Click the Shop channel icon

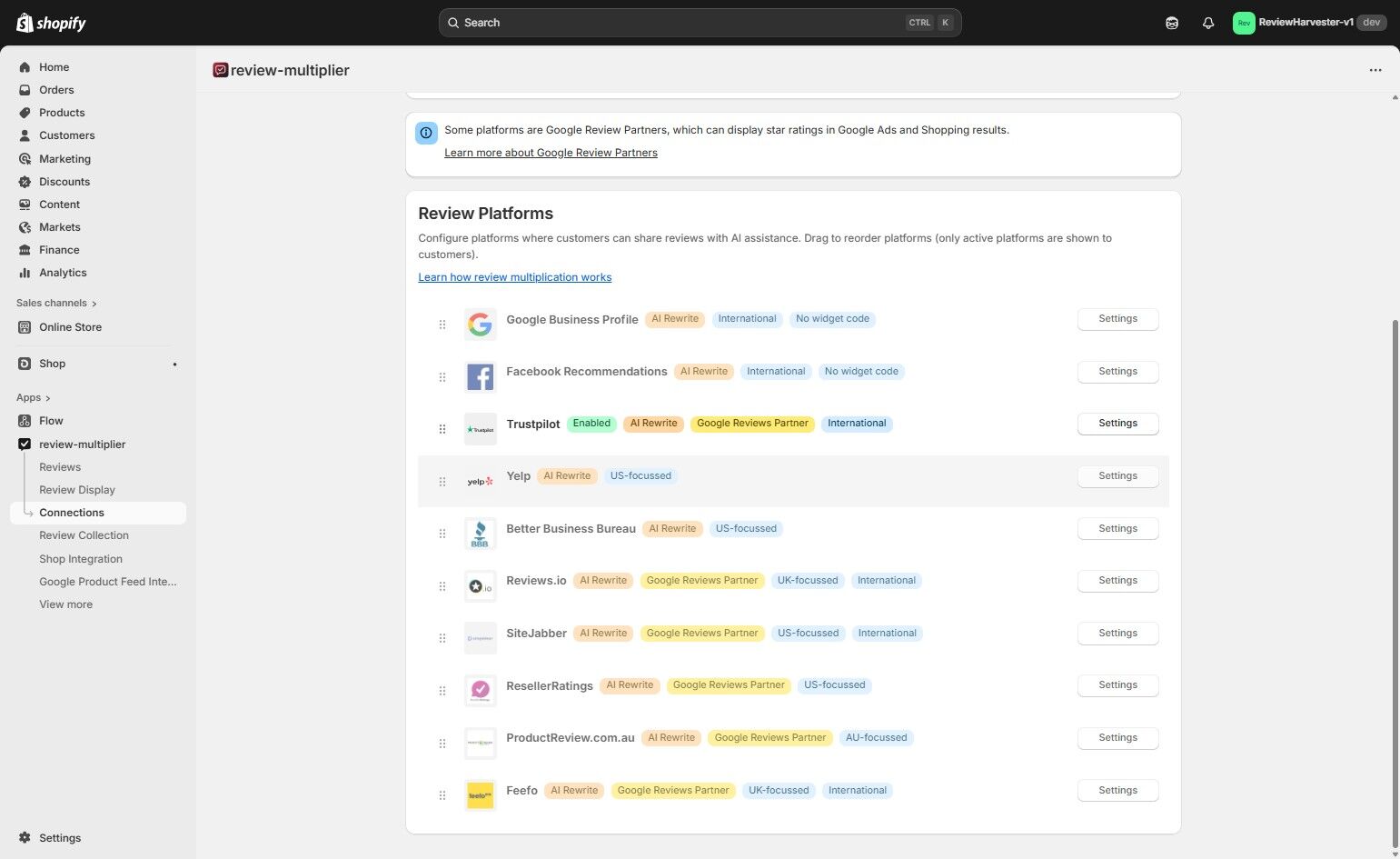tap(25, 364)
